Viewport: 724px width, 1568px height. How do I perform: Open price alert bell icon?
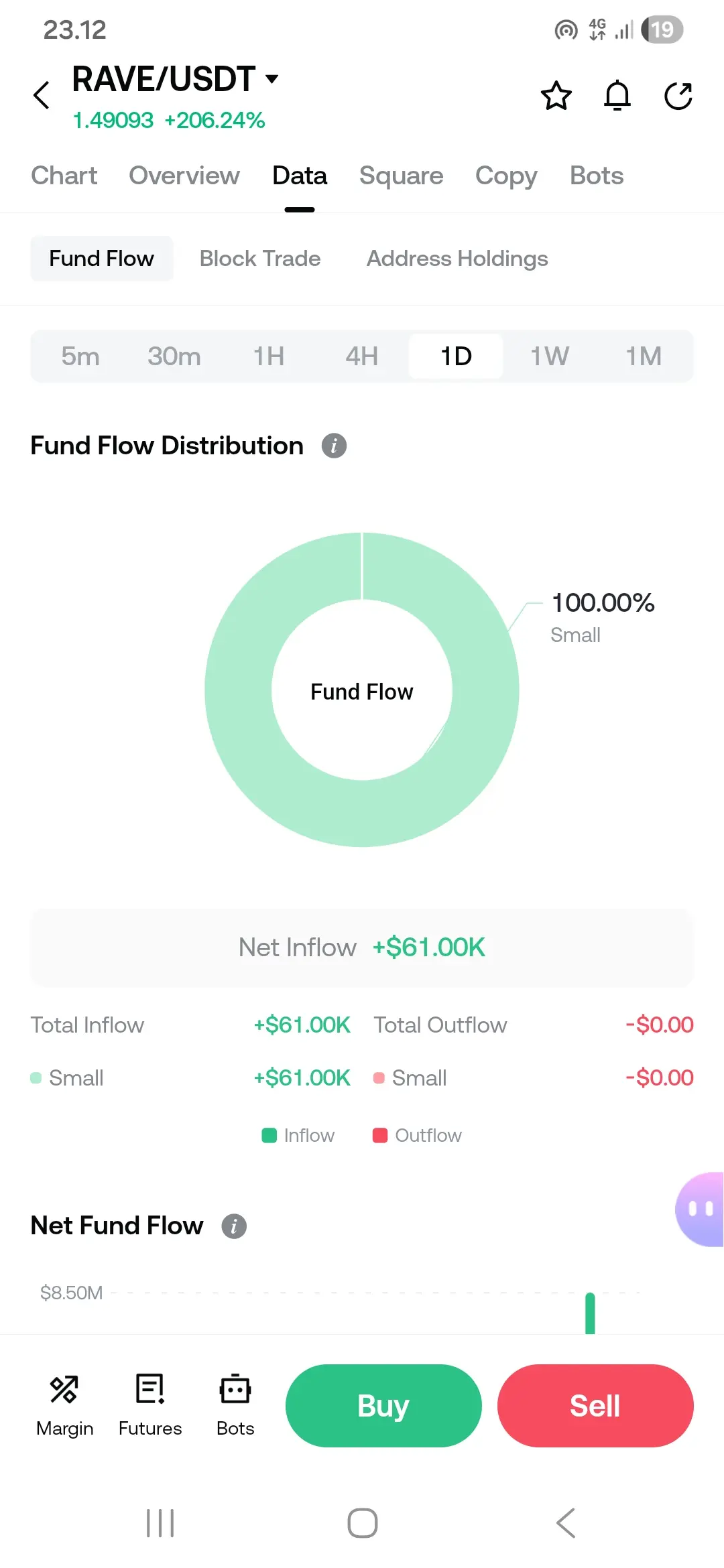(617, 96)
